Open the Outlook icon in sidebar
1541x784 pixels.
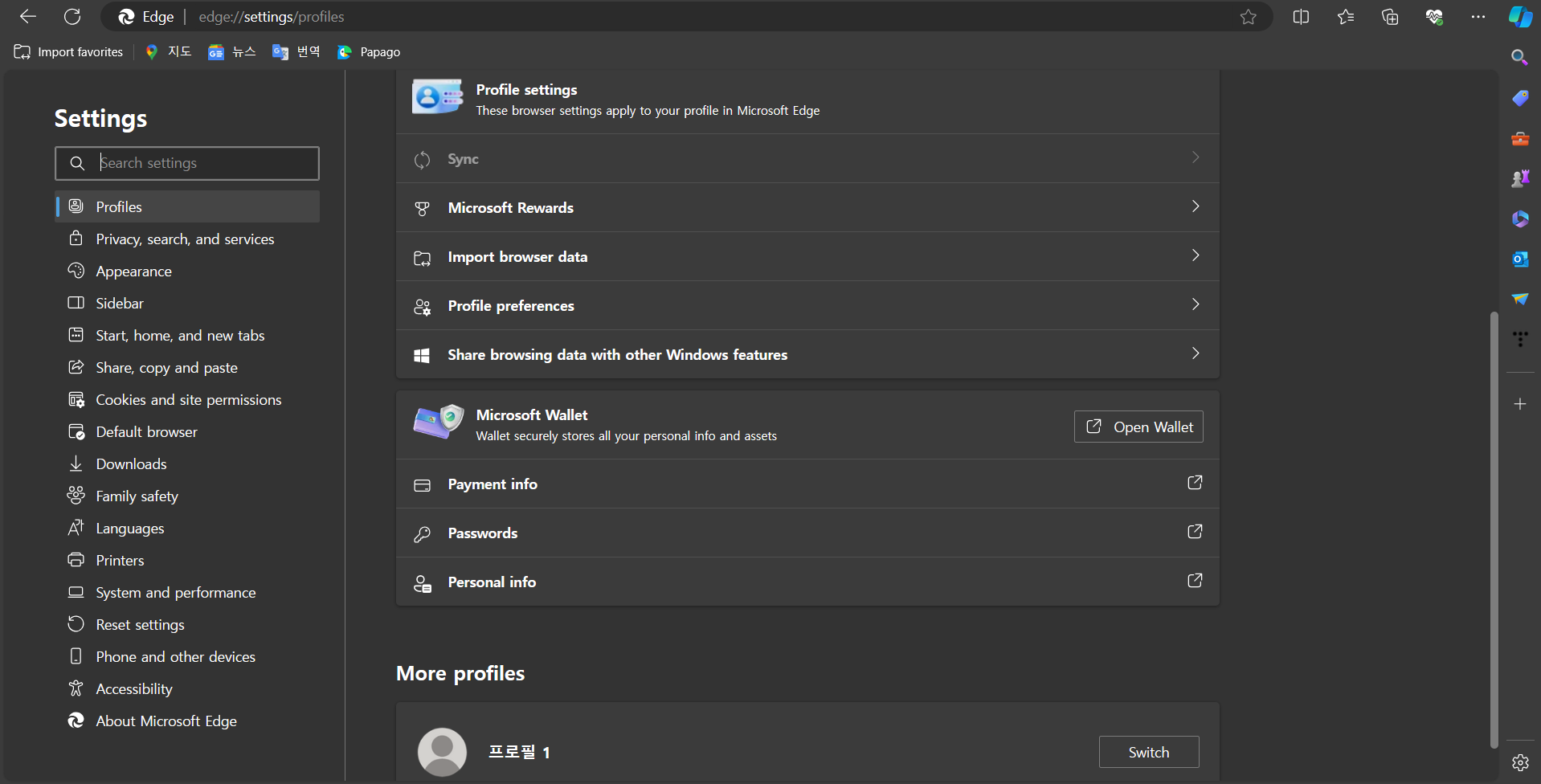tap(1519, 259)
